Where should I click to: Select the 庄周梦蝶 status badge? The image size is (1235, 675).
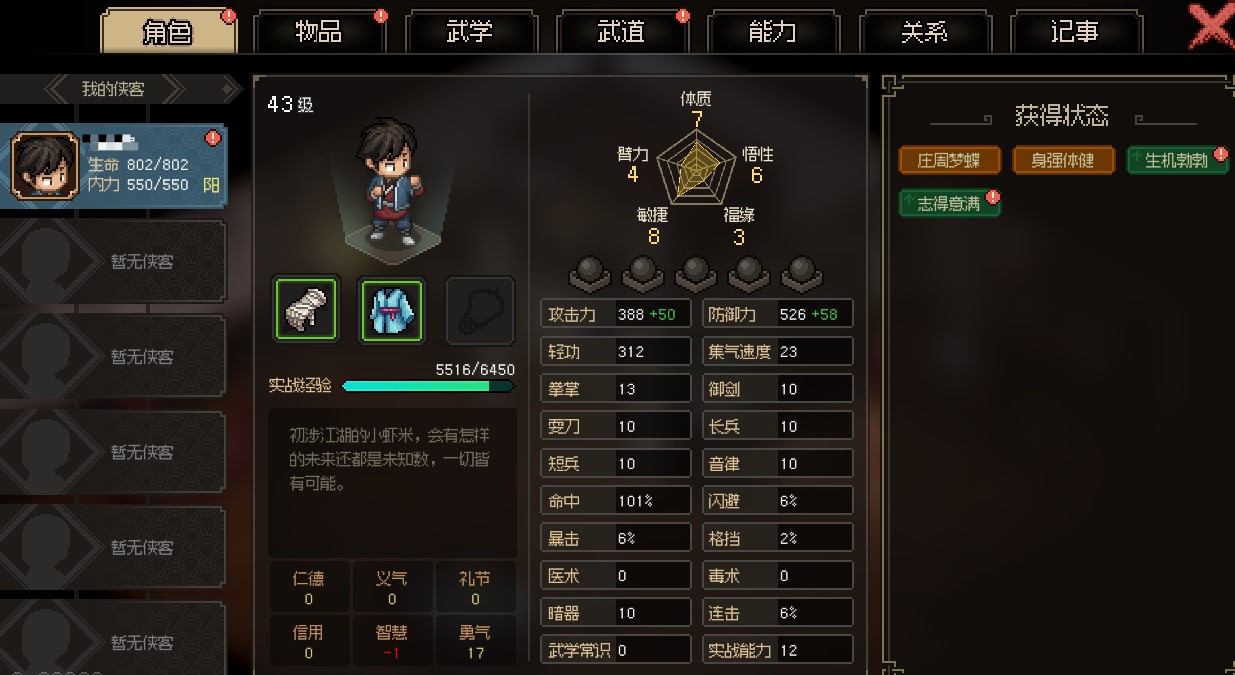click(949, 160)
